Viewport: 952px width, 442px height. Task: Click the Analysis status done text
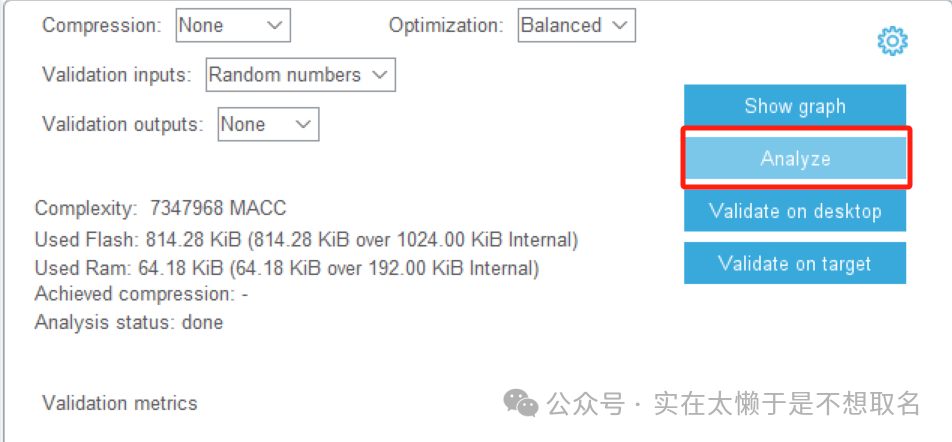129,322
